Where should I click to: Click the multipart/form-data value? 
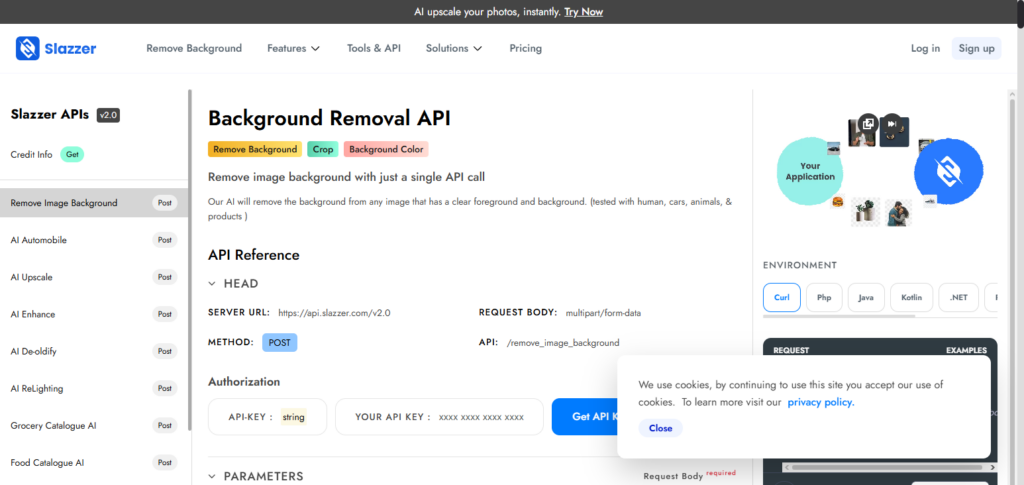point(603,313)
